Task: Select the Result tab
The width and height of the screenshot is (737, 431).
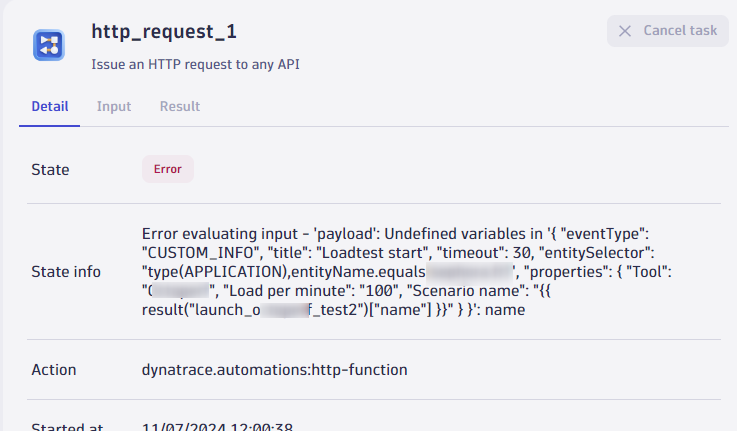Action: coord(180,106)
